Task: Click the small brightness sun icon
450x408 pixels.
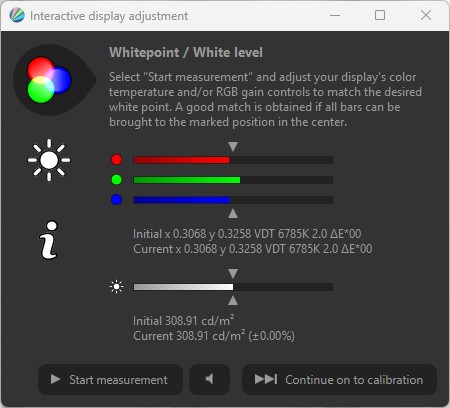Action: tap(116, 287)
